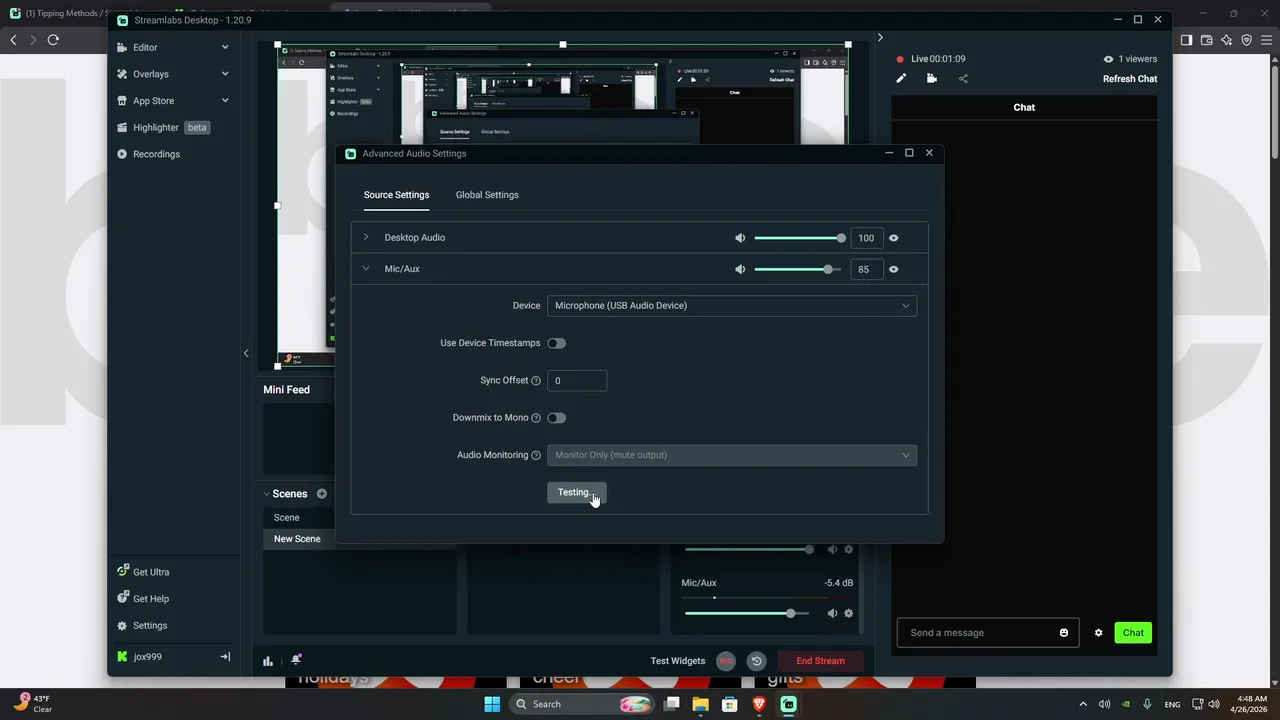The height and width of the screenshot is (720, 1280).
Task: Adjust the Desktop Audio slider in dialog
Action: coord(799,238)
